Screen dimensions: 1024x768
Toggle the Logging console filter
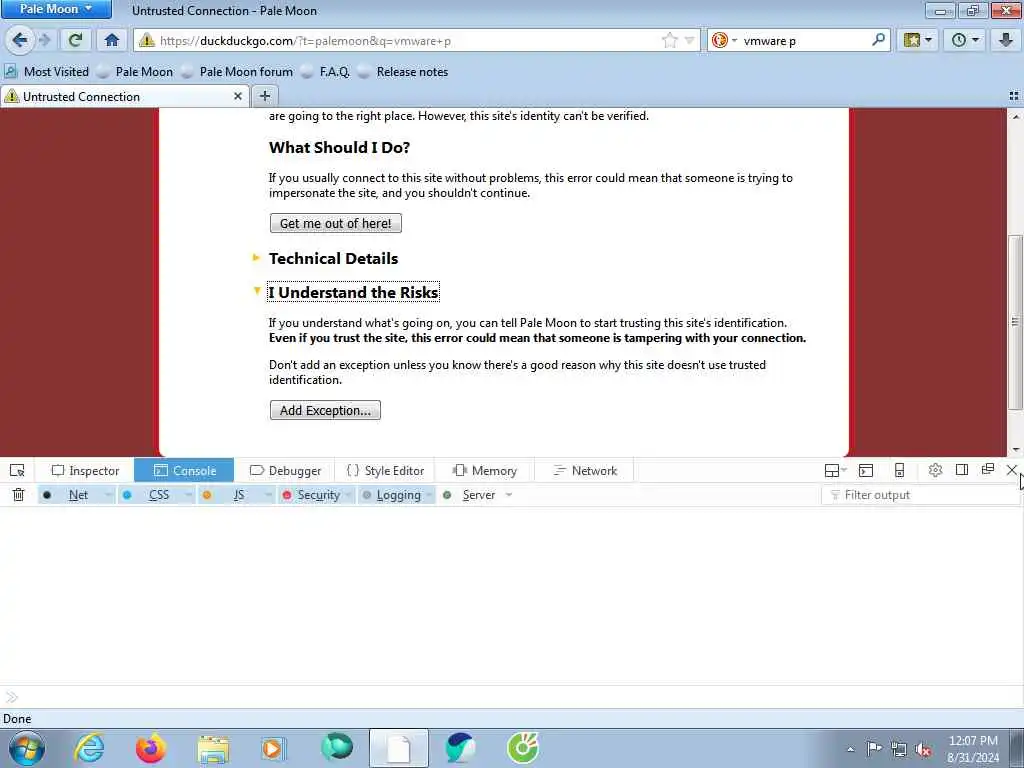point(391,495)
